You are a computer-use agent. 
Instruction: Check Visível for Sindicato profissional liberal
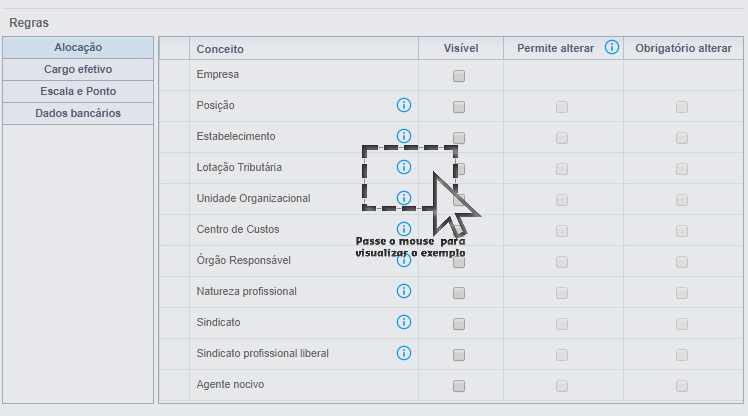click(459, 355)
